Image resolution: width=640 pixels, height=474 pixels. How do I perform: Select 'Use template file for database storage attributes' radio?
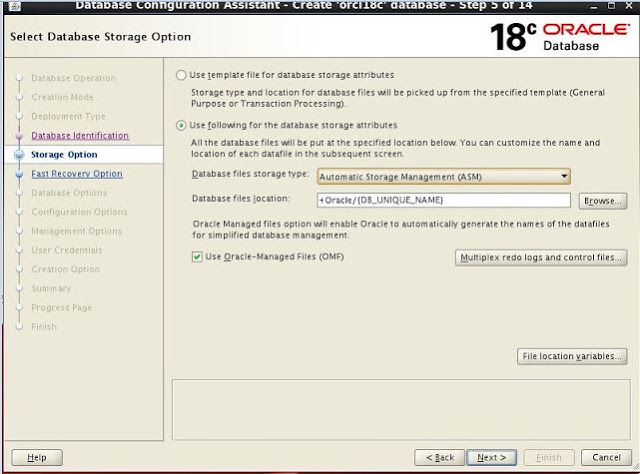click(181, 75)
